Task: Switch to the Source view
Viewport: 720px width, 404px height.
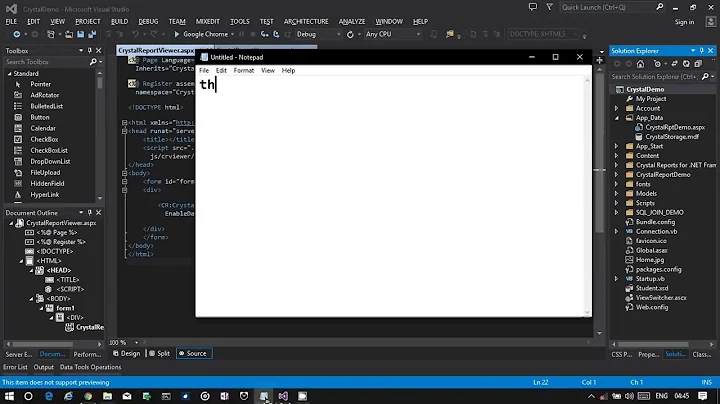Action: coord(193,354)
